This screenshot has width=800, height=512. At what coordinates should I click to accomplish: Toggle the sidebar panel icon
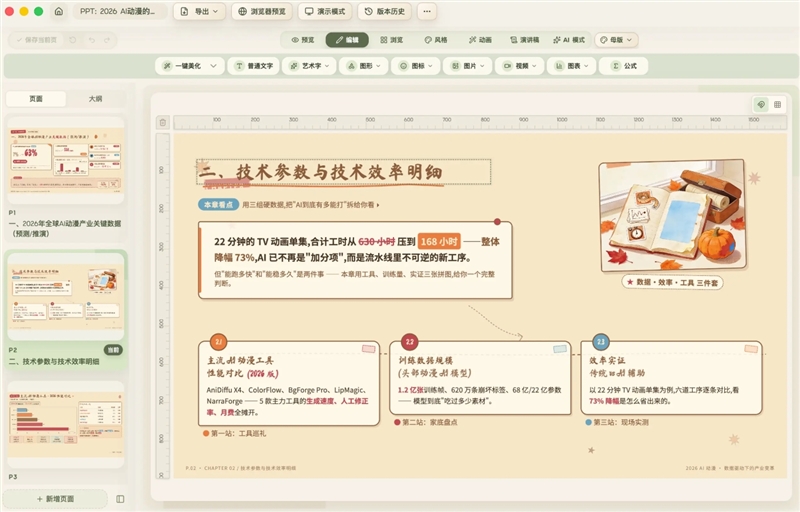coord(120,499)
